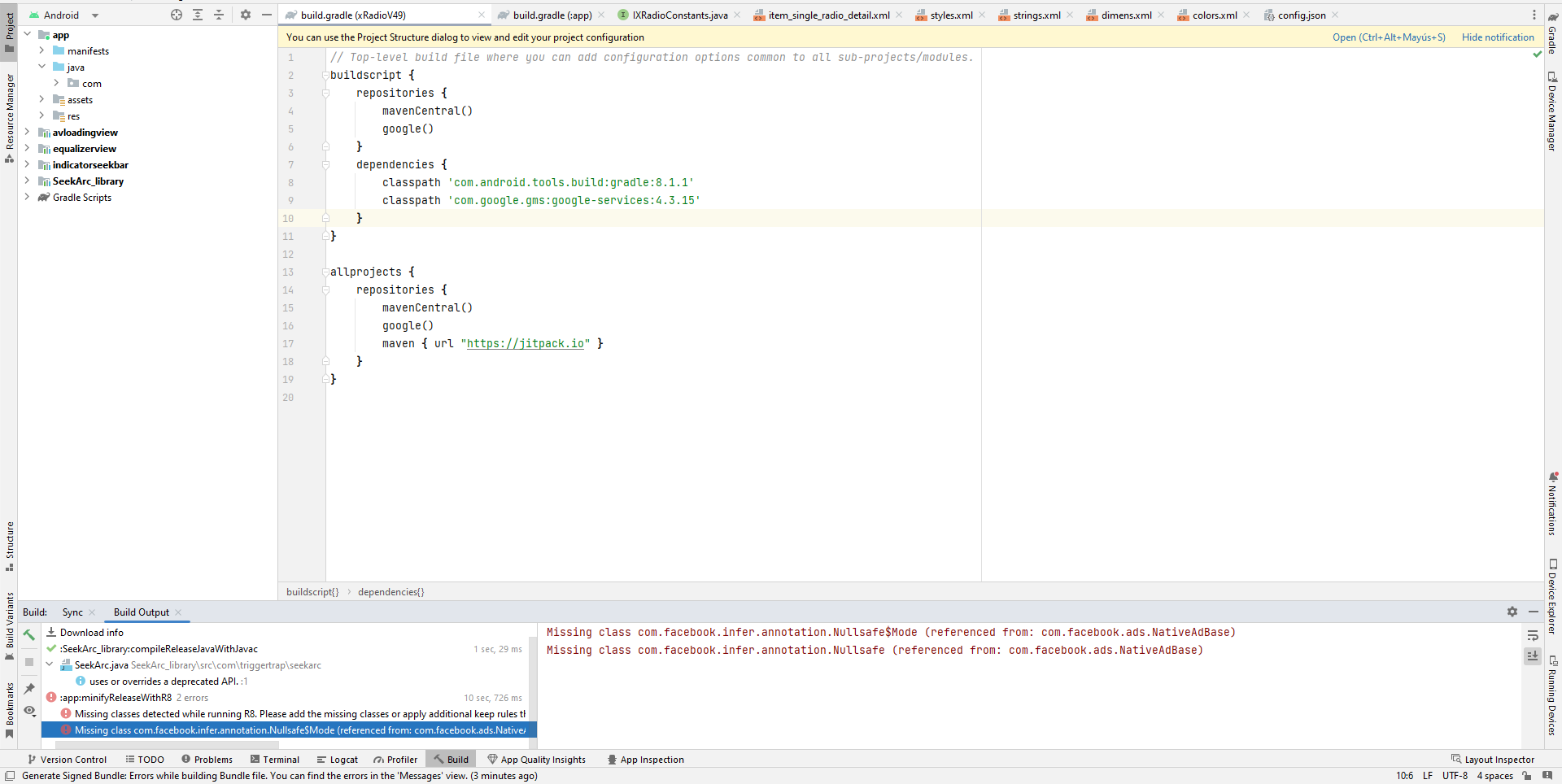This screenshot has width=1562, height=784.
Task: Toggle read-only lock icon in status bar
Action: pyautogui.click(x=1527, y=776)
